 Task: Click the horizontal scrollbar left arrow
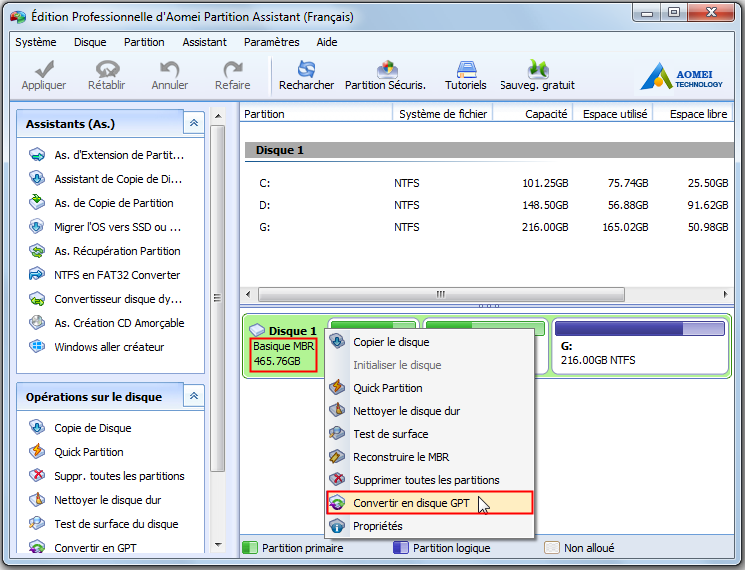coord(248,294)
